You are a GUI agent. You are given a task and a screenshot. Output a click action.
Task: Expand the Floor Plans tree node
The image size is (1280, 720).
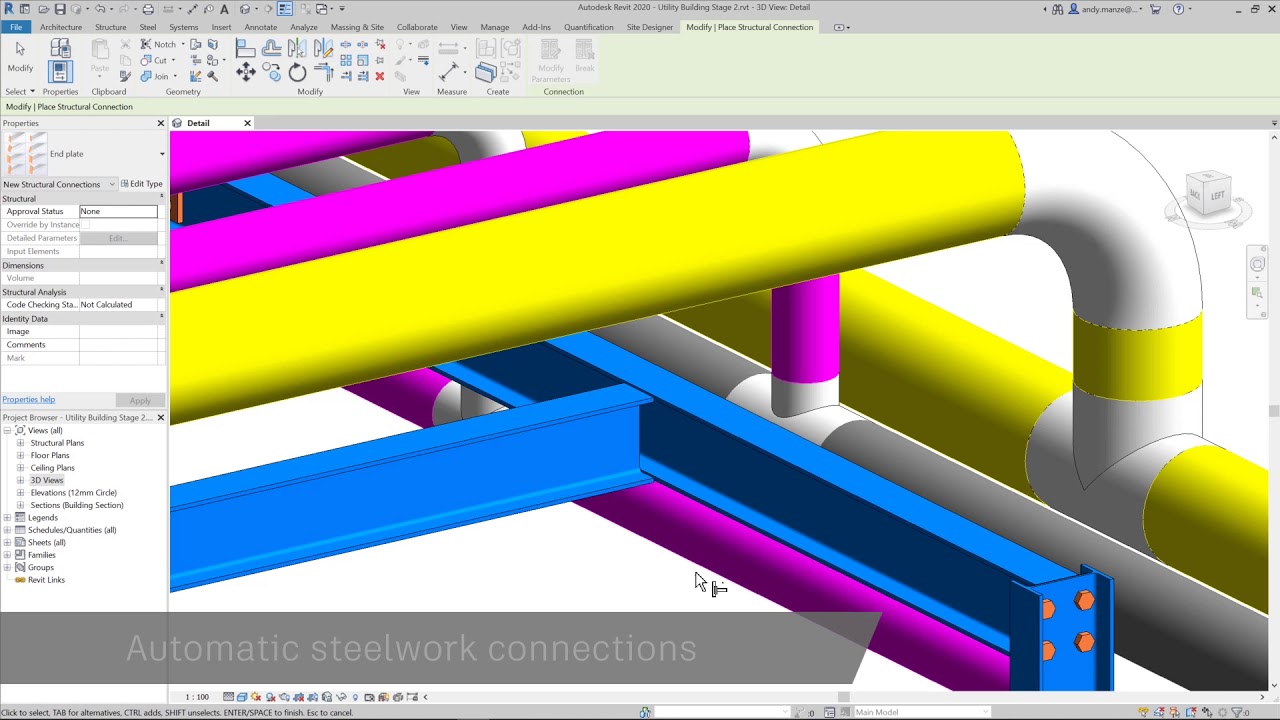(20, 455)
